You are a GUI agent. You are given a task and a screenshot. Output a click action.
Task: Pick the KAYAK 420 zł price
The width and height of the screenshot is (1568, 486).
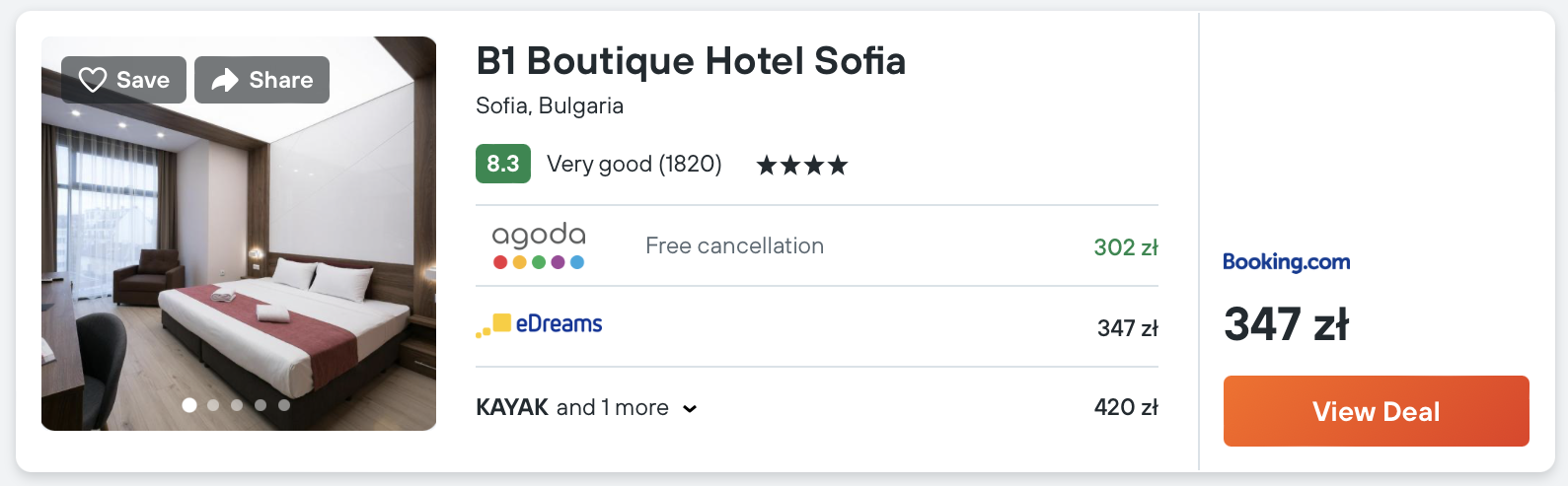pyautogui.click(x=1125, y=407)
